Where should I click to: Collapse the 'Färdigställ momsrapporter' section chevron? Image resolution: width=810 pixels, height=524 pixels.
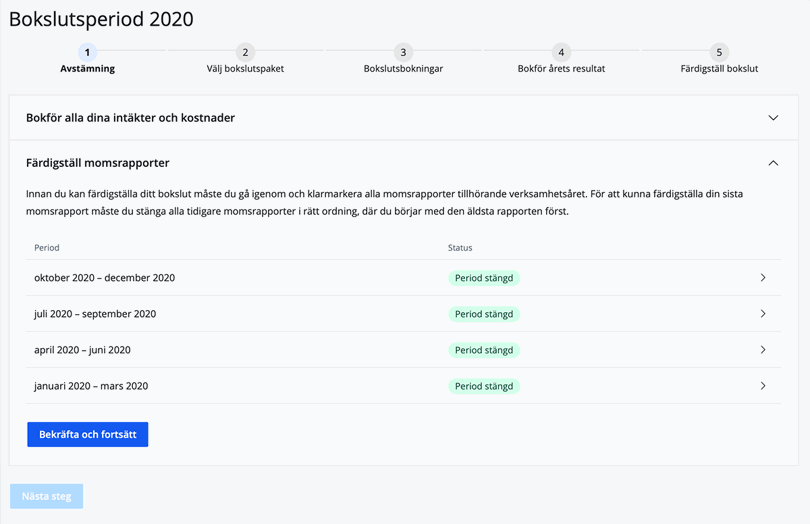(772, 163)
